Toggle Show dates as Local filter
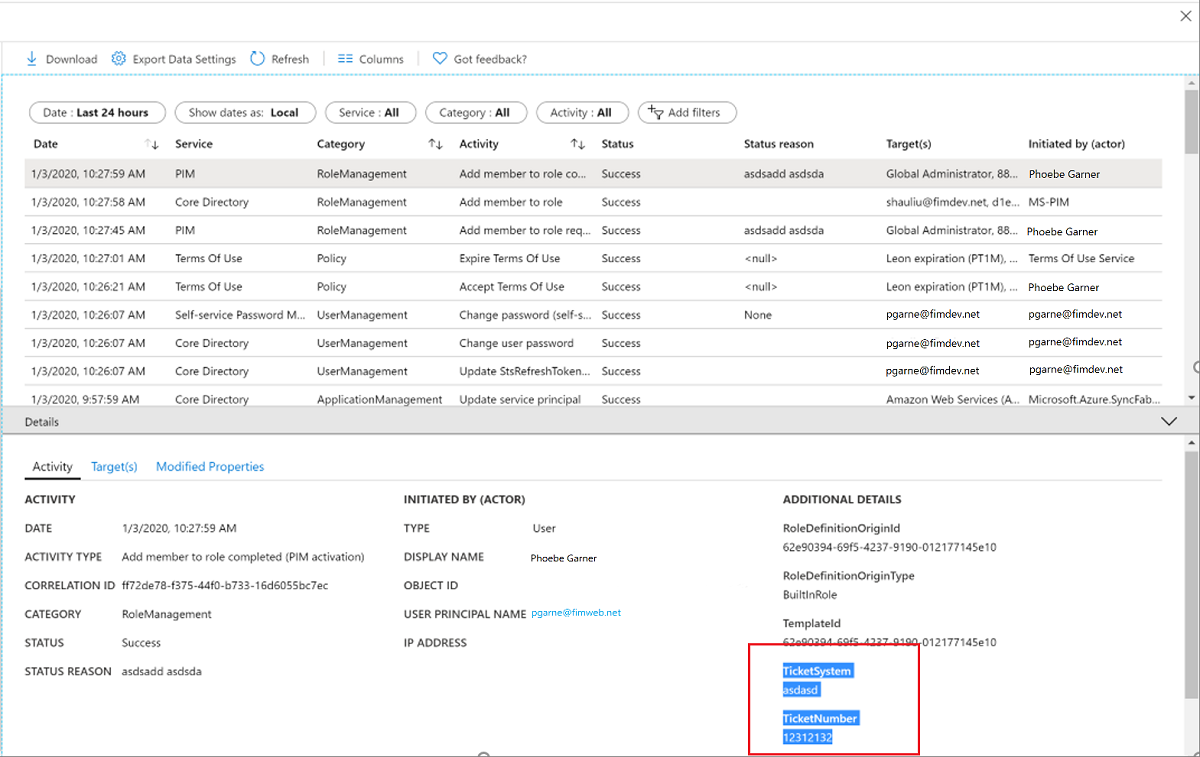The height and width of the screenshot is (757, 1200). [x=244, y=113]
